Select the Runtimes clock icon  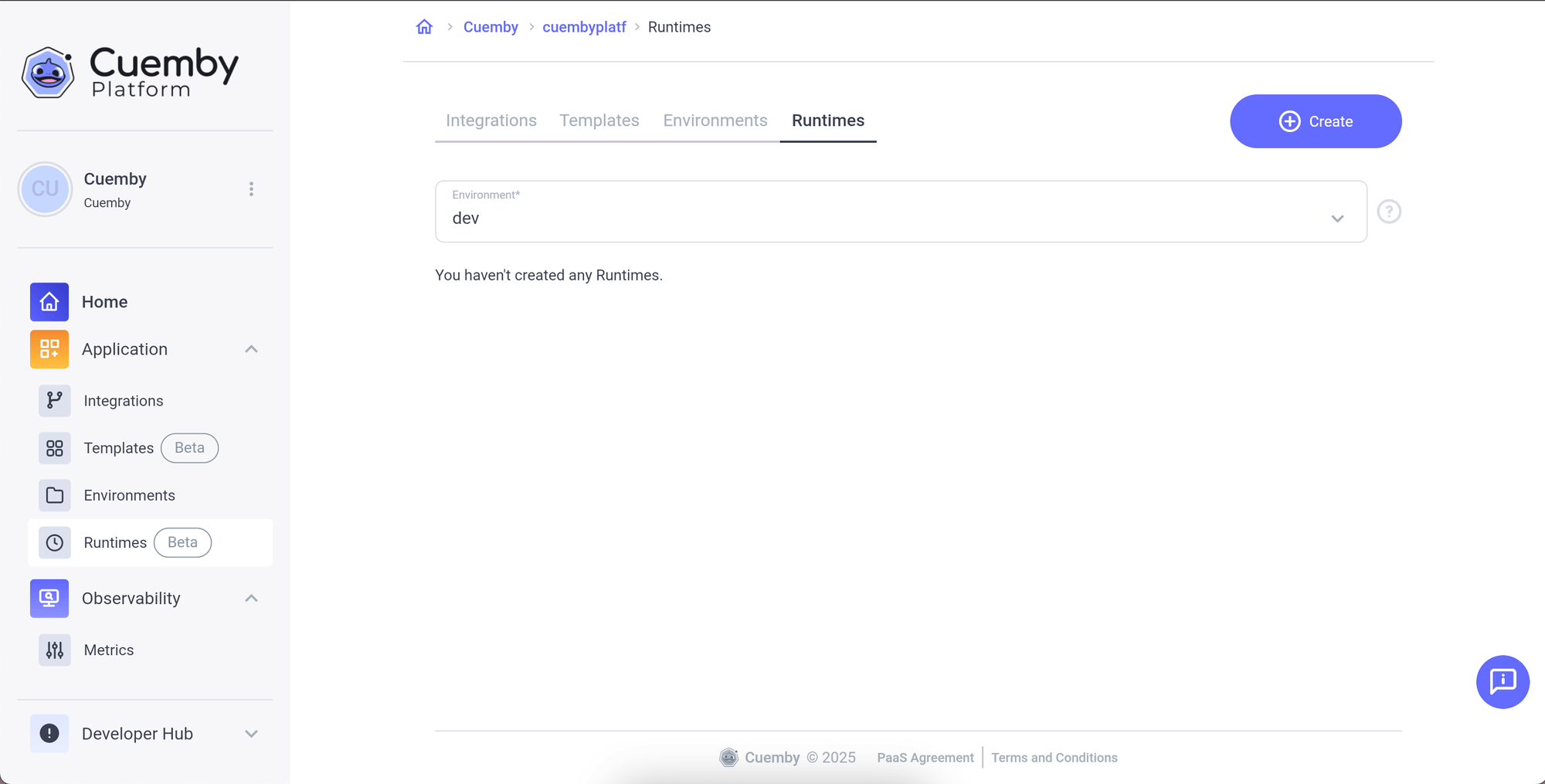[54, 542]
